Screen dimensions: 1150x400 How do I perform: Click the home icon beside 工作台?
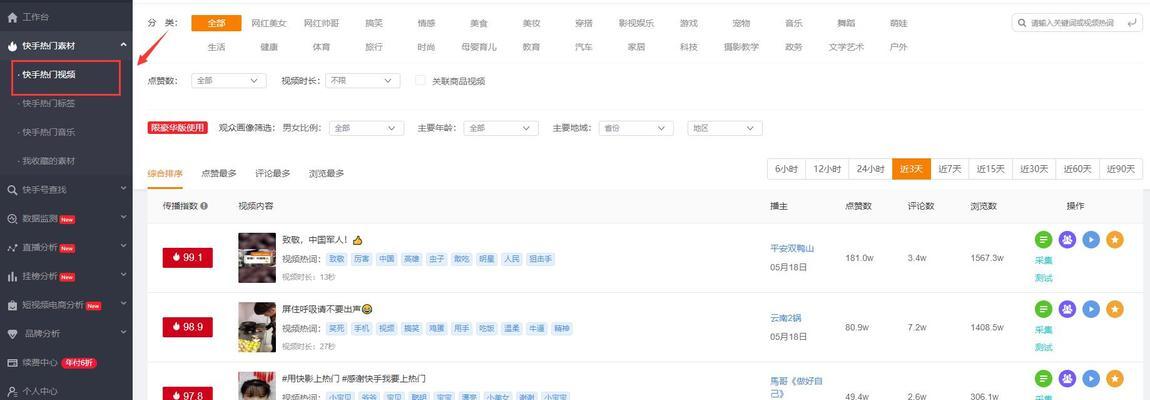click(x=12, y=17)
